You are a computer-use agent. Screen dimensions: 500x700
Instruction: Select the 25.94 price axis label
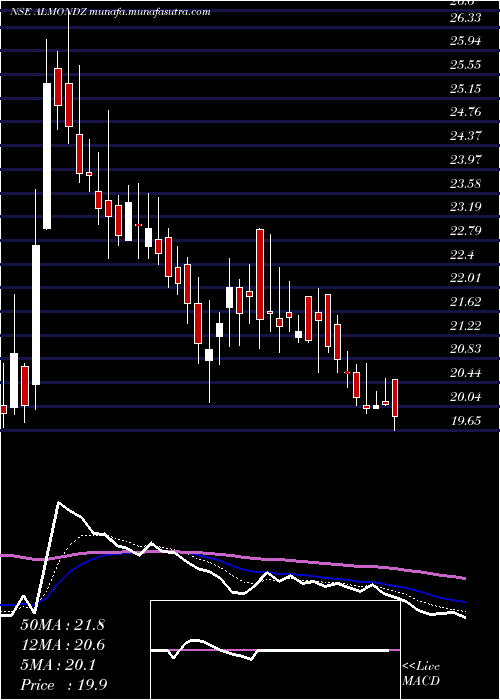[465, 41]
